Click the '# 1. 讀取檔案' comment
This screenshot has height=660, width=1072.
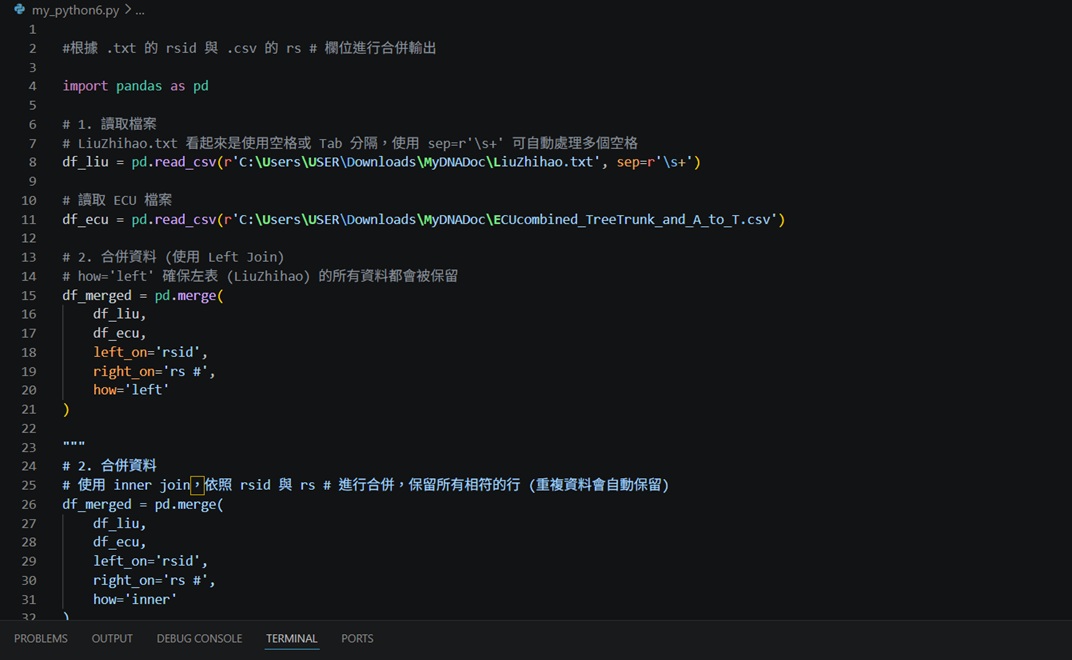click(x=109, y=124)
